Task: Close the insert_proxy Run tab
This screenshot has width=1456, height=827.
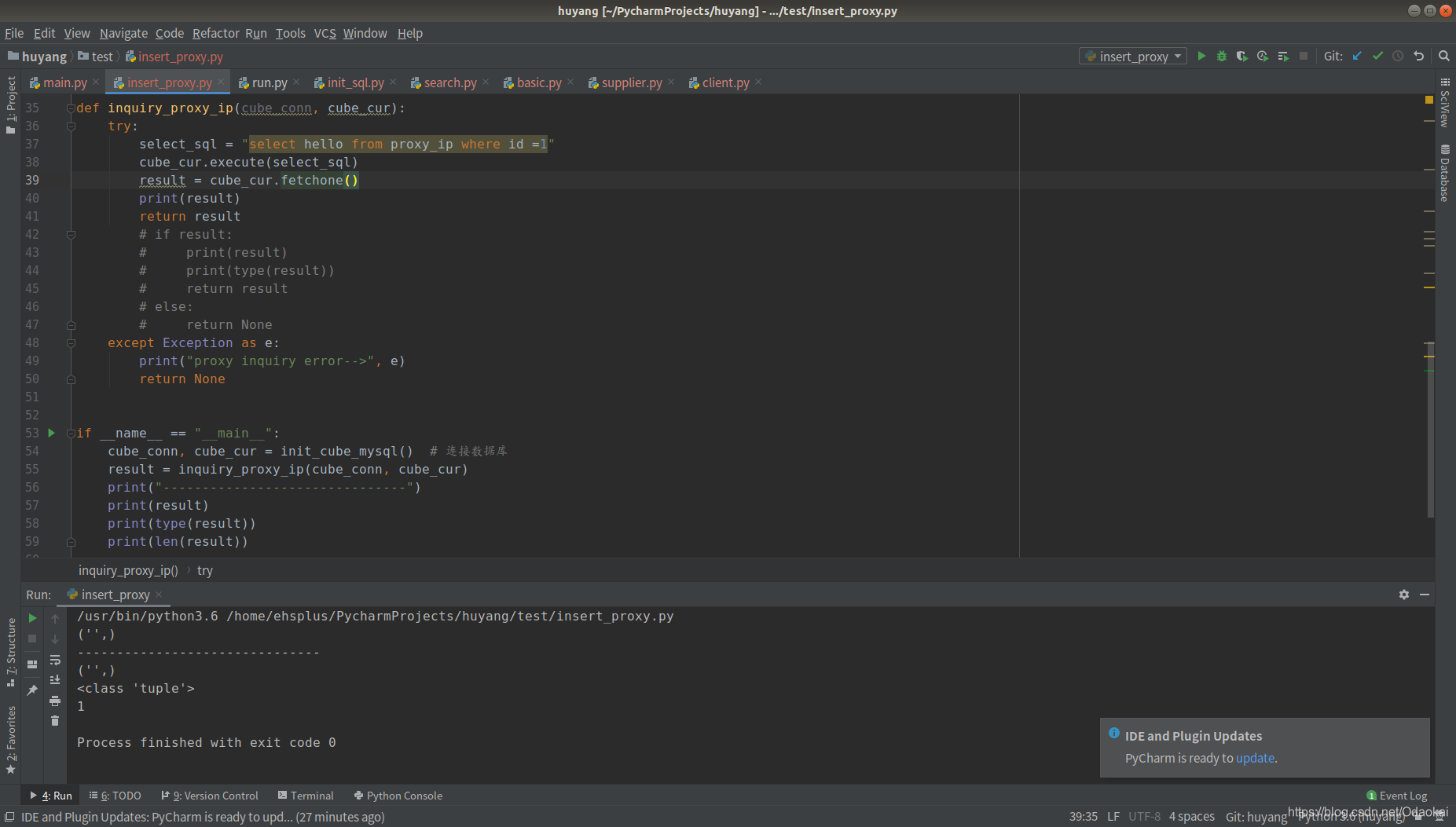Action: pos(159,595)
